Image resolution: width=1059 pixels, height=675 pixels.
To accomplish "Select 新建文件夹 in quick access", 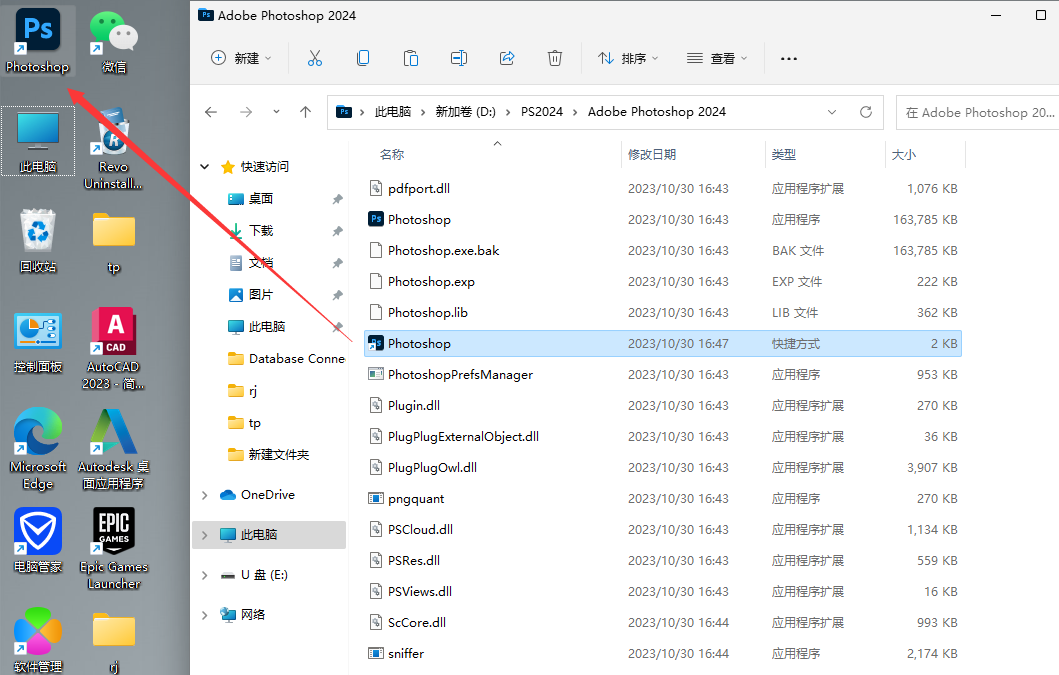I will (x=267, y=455).
